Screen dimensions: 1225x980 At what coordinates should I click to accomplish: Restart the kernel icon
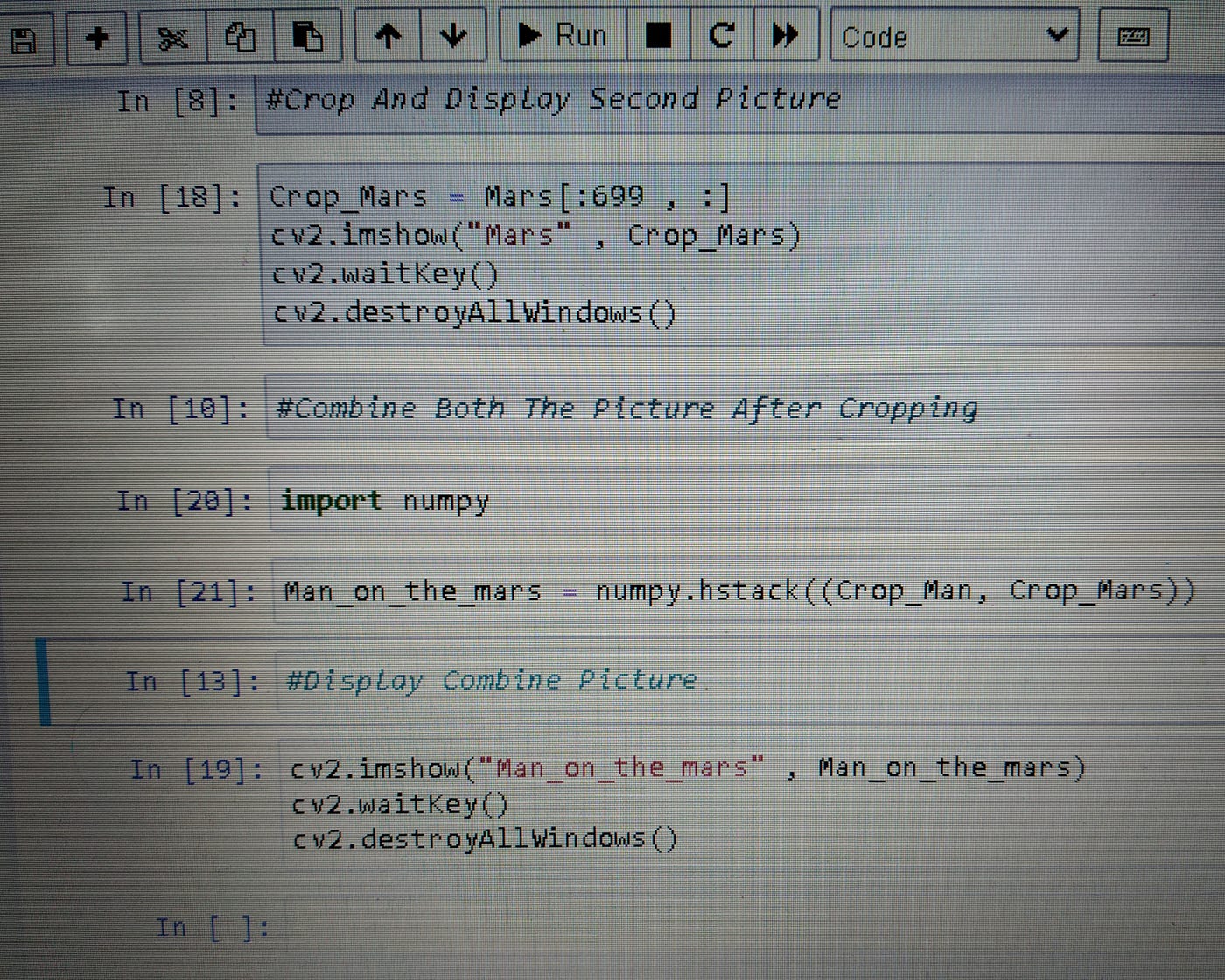tap(721, 35)
